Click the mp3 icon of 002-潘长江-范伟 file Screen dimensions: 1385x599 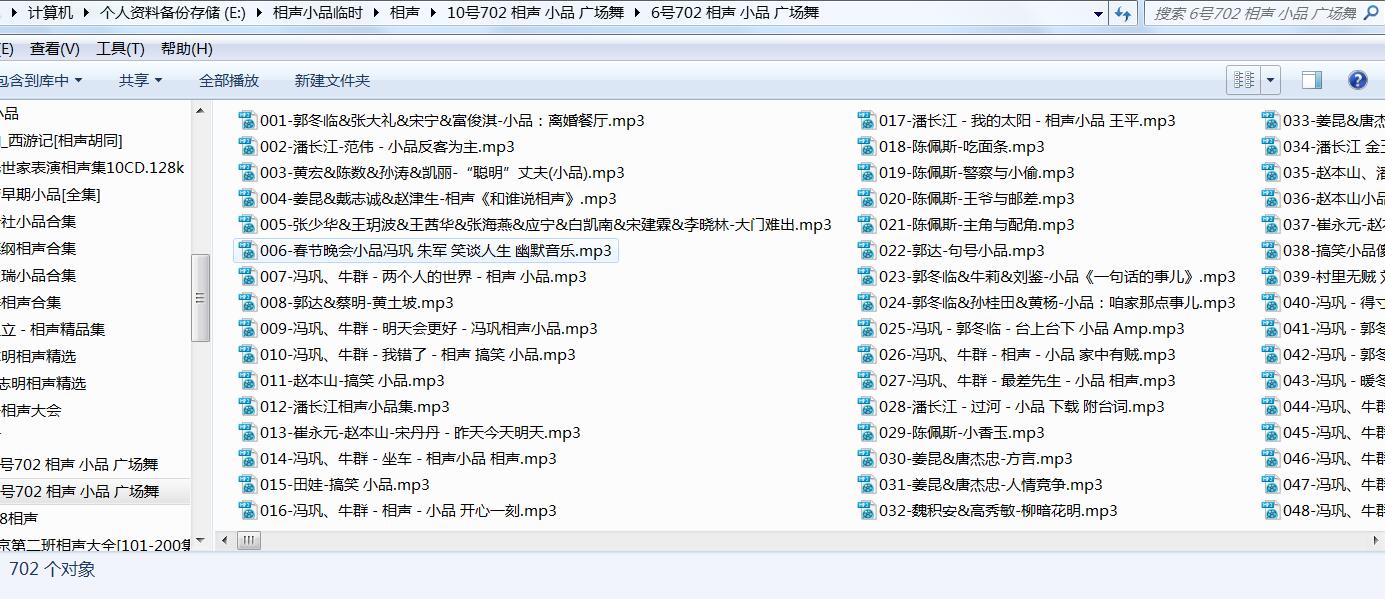pos(247,146)
